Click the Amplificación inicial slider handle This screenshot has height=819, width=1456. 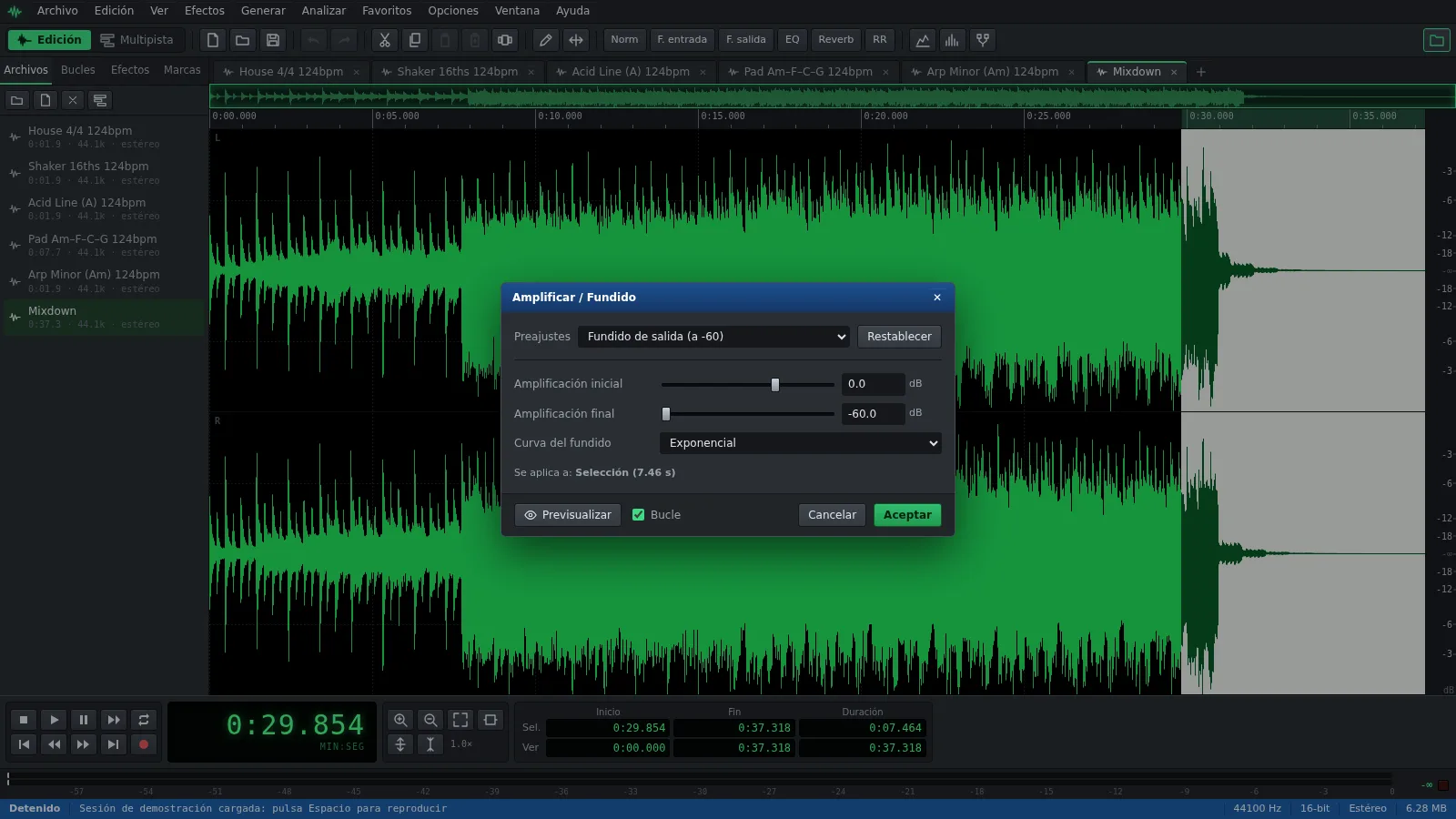click(775, 385)
